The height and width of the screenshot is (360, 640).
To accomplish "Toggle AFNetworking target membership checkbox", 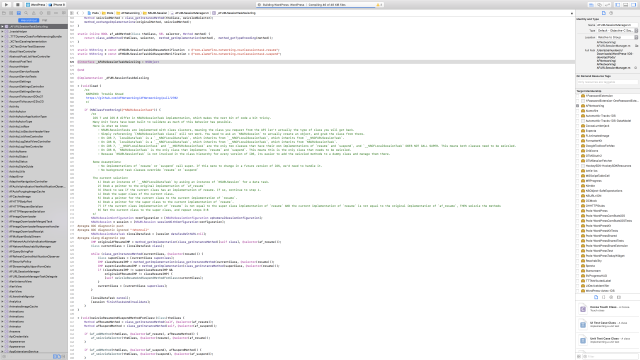I will tap(578, 106).
